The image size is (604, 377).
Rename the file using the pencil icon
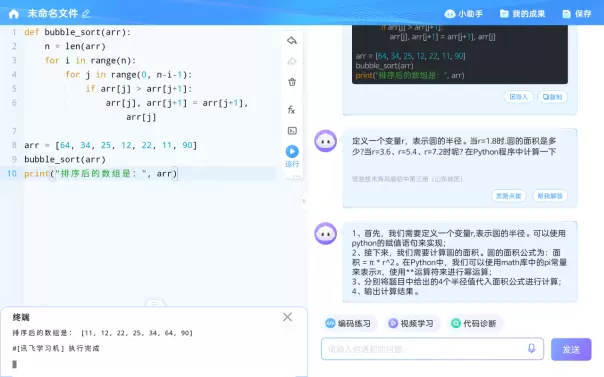point(86,14)
